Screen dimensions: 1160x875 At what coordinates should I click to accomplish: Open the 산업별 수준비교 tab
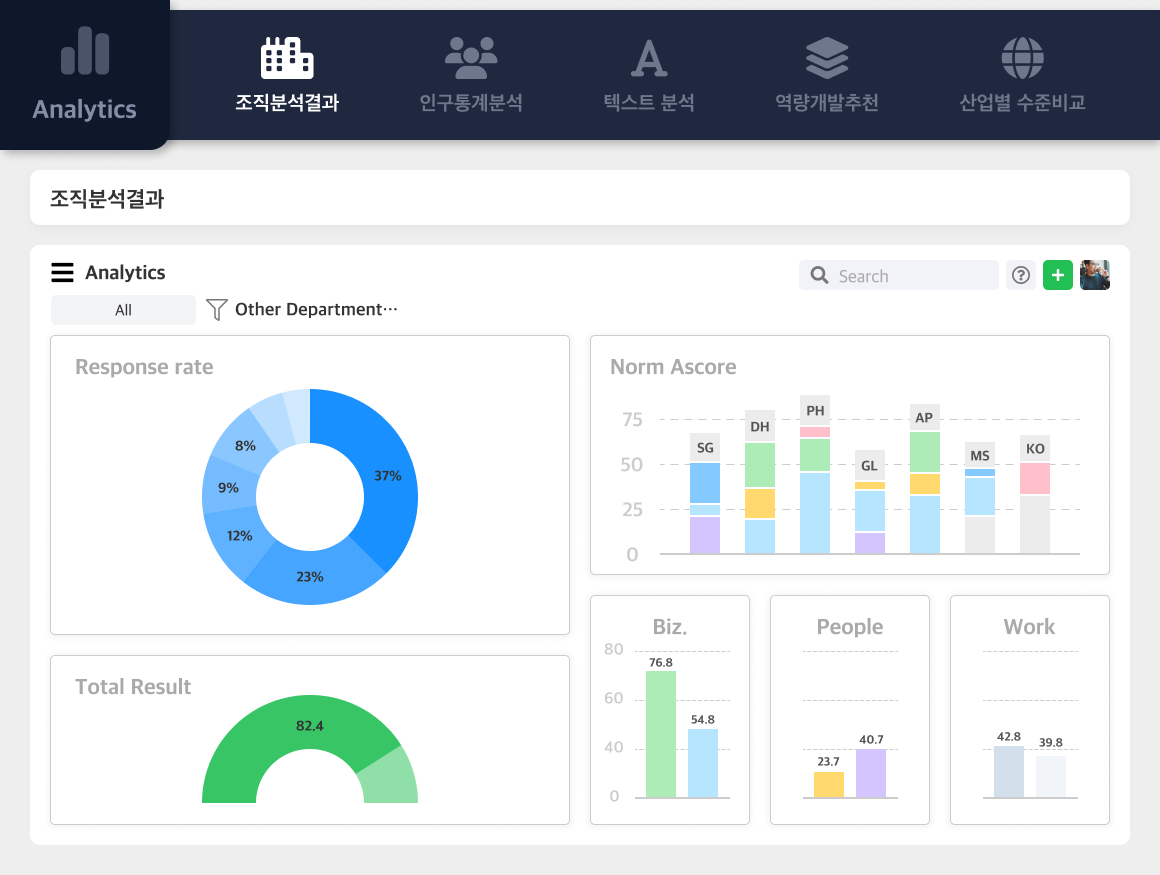(1022, 103)
